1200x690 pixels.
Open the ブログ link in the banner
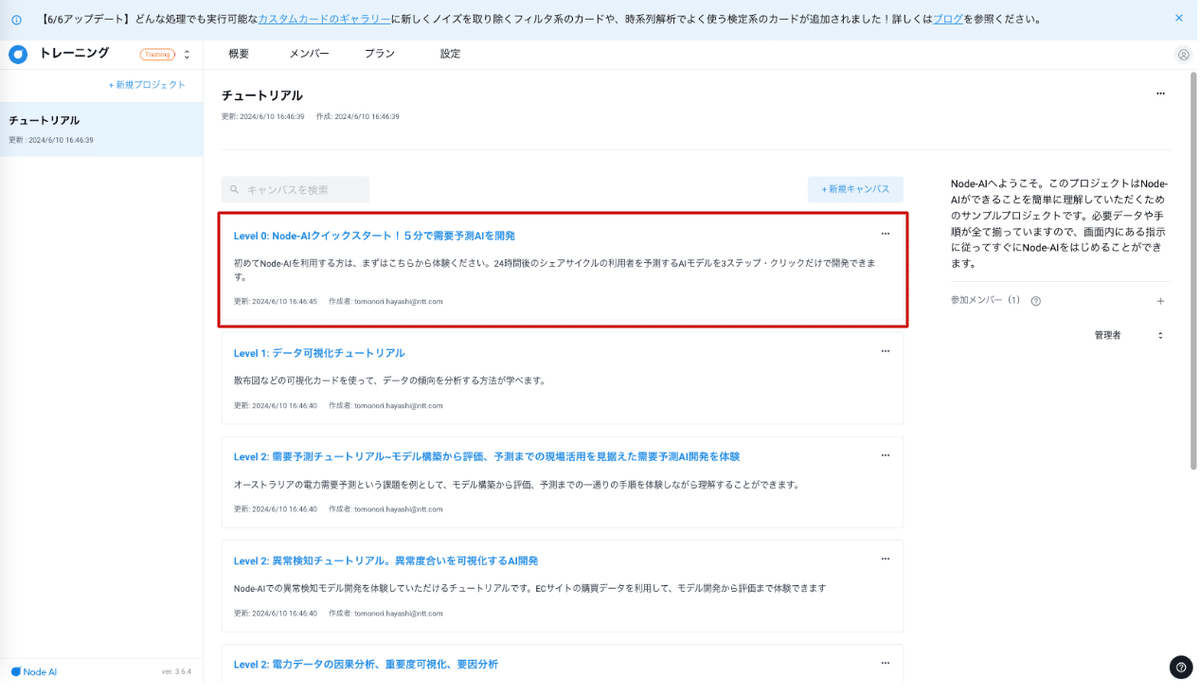pos(948,19)
